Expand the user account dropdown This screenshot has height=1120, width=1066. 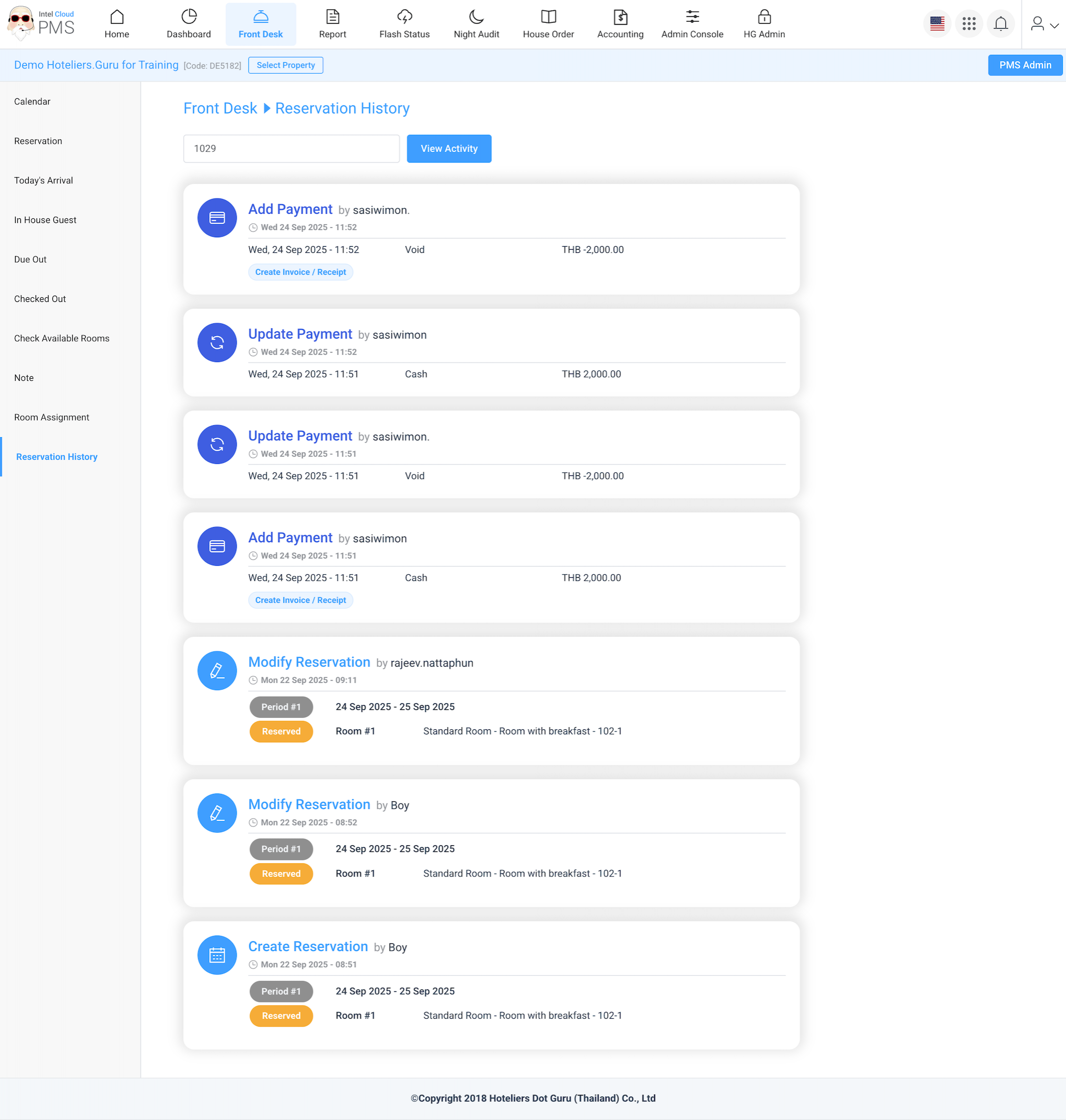coord(1045,24)
